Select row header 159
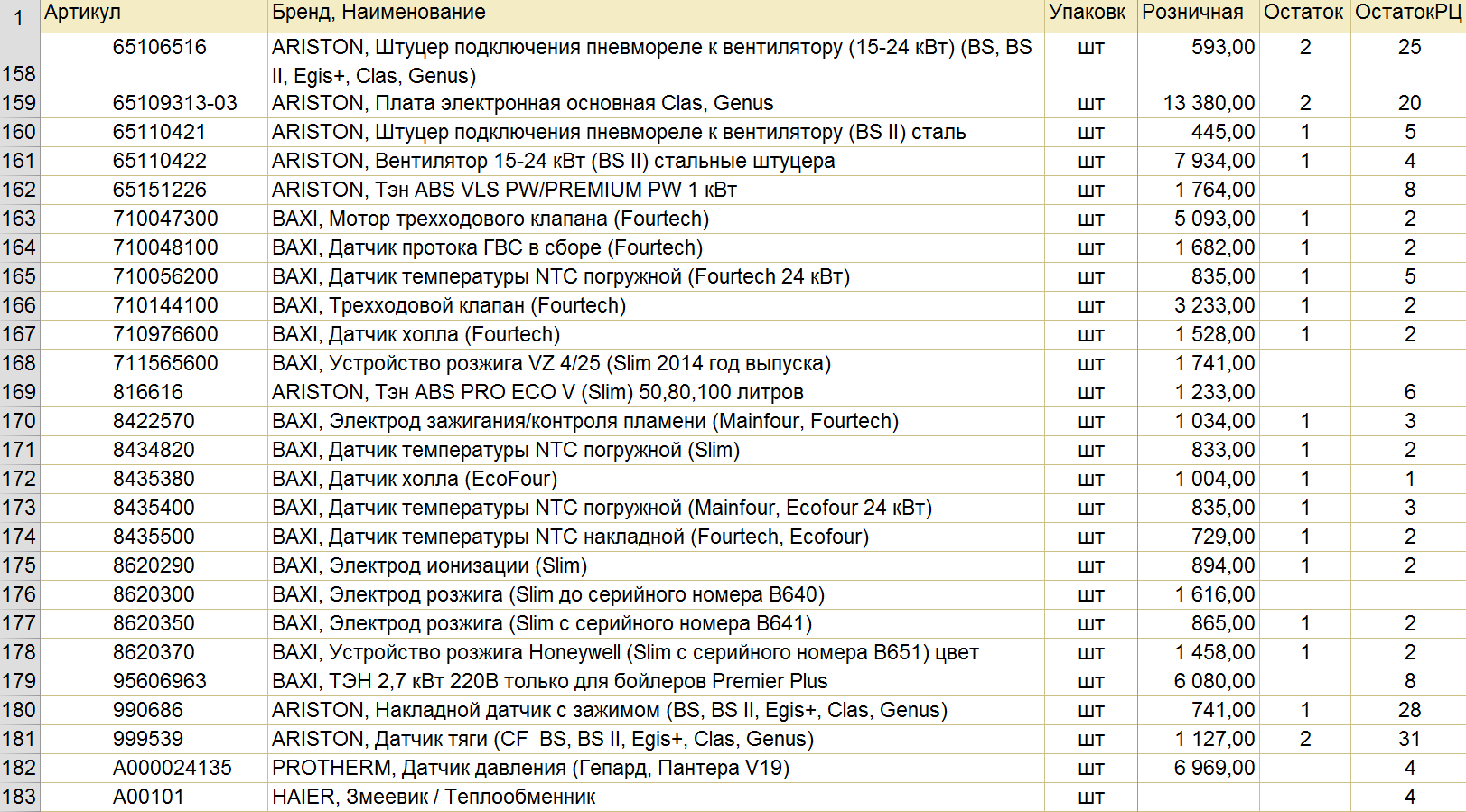1466x812 pixels. pyautogui.click(x=20, y=103)
